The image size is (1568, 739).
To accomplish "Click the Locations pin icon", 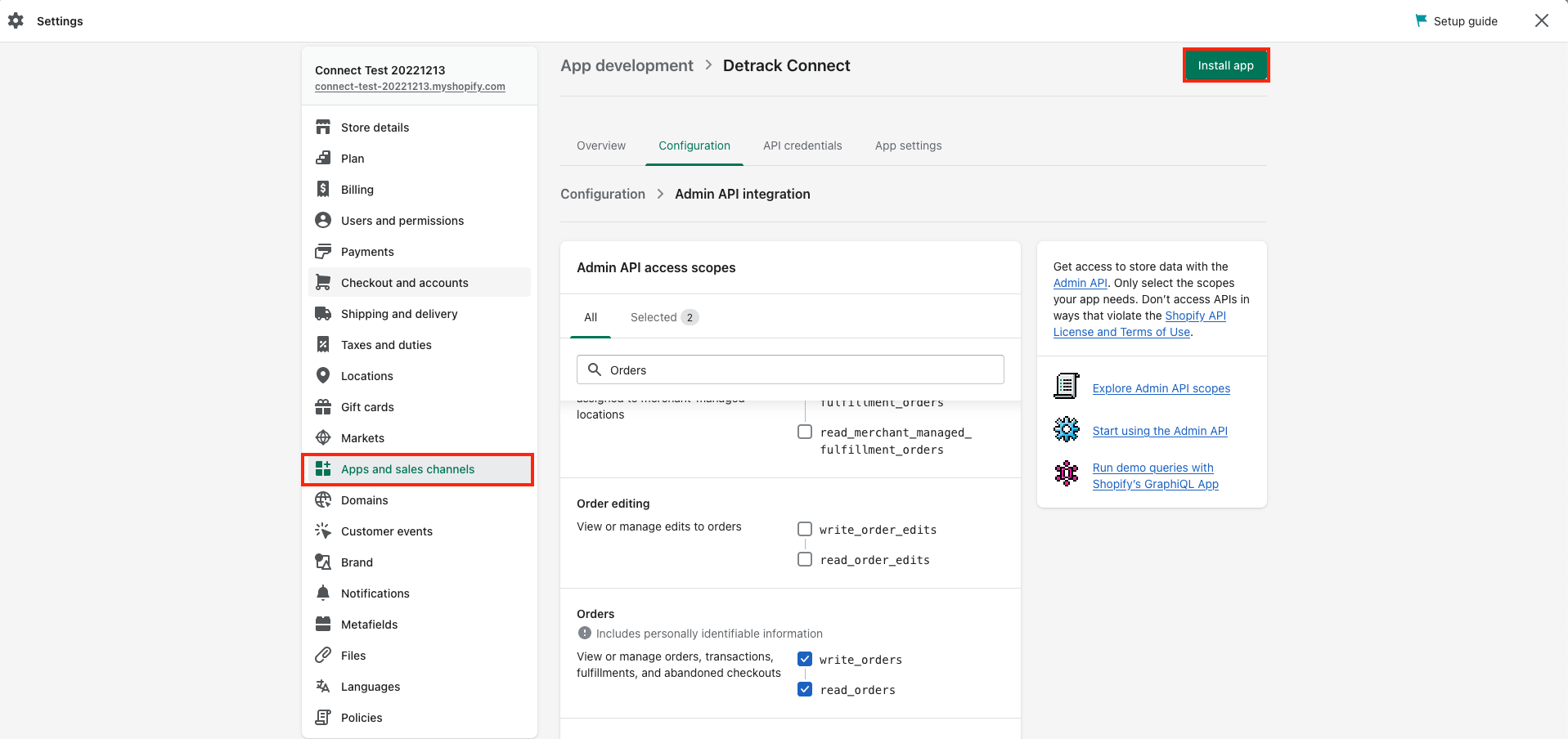I will click(323, 376).
